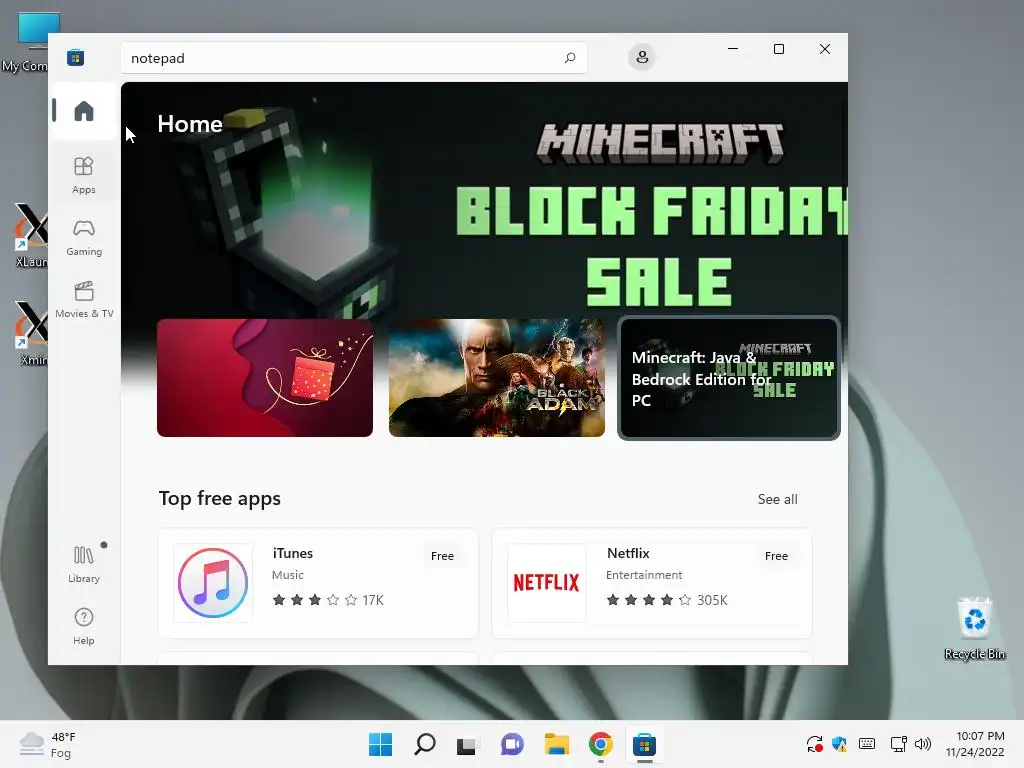Open File Explorer from the taskbar
1024x768 pixels.
pos(556,744)
